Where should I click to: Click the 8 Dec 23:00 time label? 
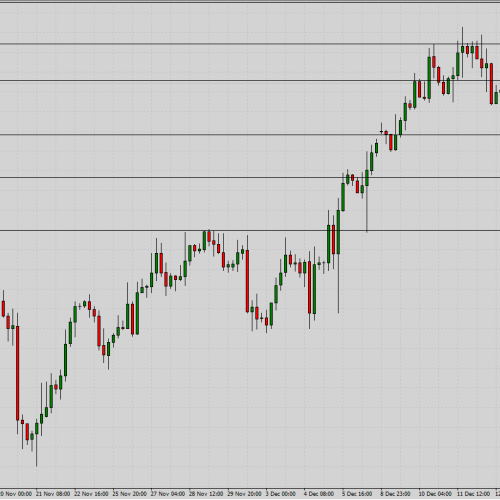click(396, 494)
